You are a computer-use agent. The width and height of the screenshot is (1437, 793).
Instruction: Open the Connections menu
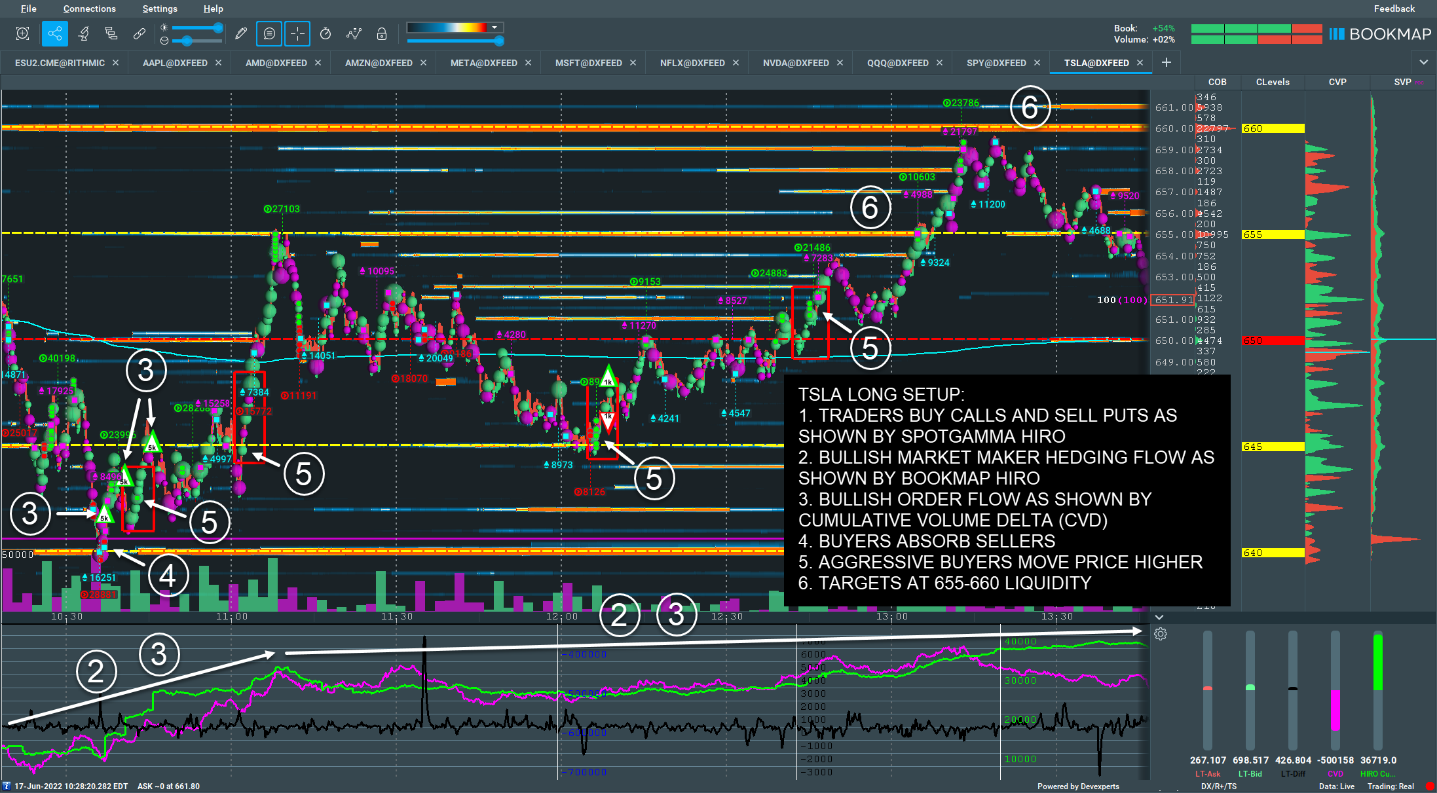(x=89, y=8)
